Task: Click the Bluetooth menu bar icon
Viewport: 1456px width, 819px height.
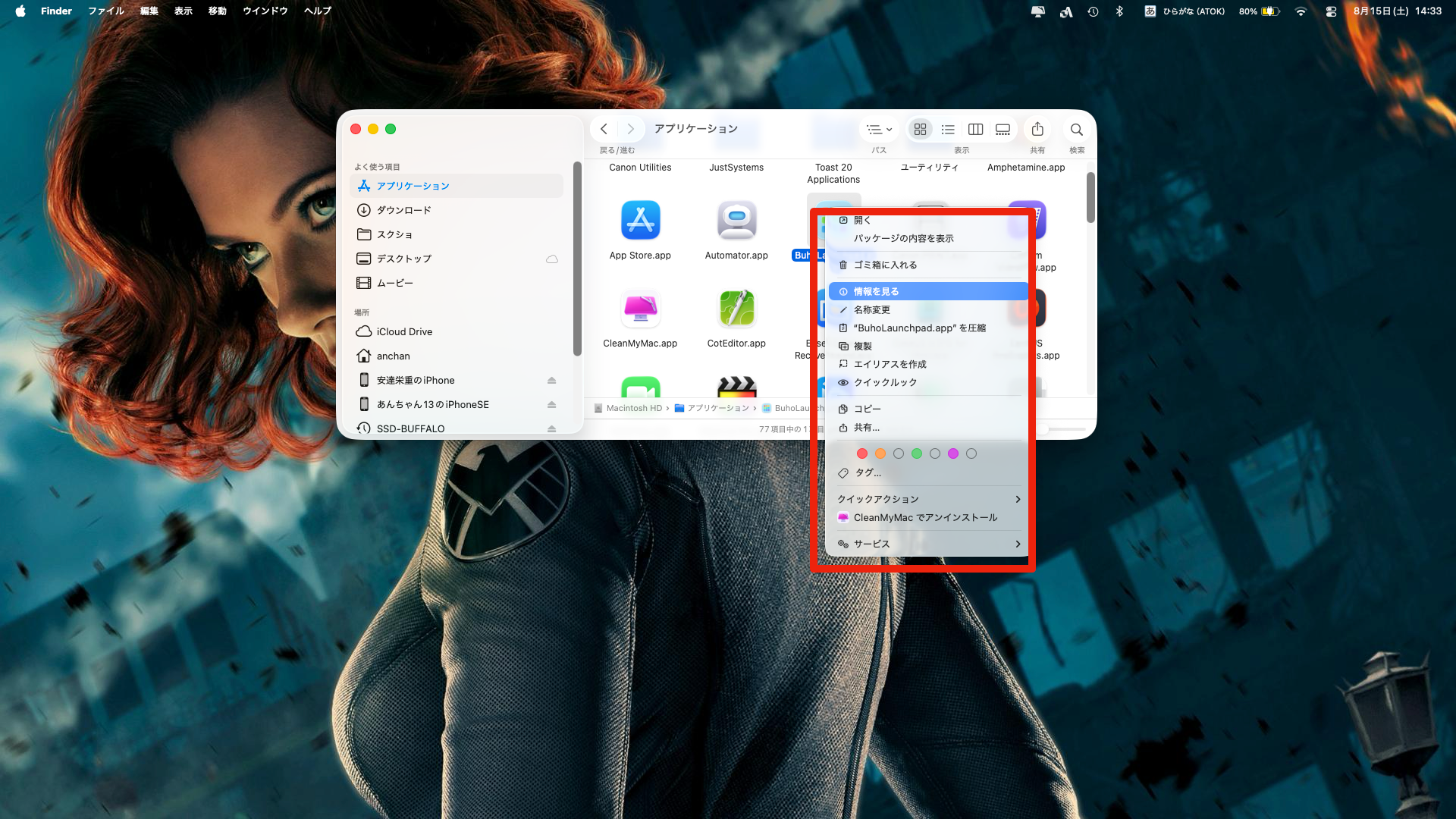Action: pyautogui.click(x=1119, y=11)
